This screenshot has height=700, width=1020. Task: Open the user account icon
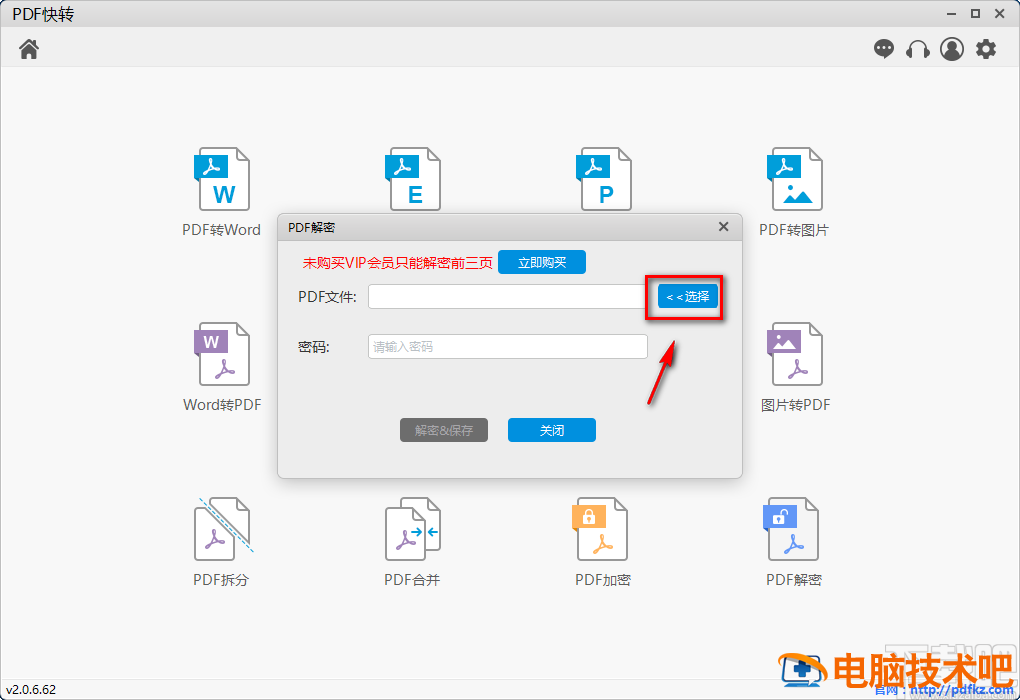click(x=952, y=49)
